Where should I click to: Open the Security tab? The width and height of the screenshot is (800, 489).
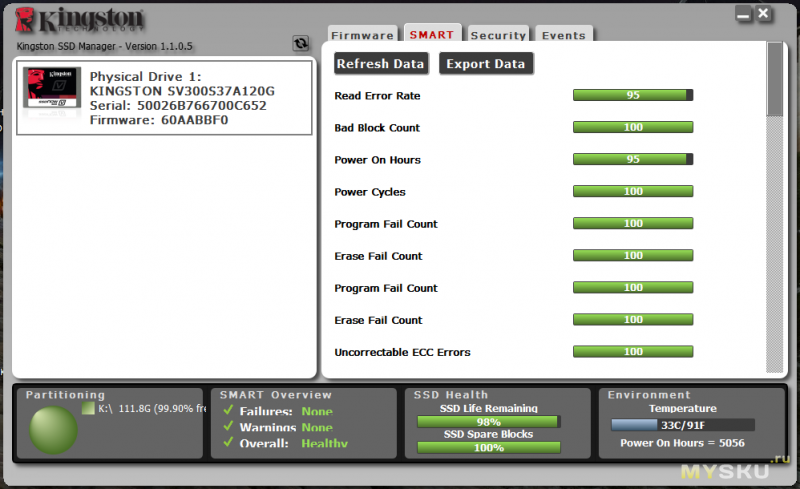pyautogui.click(x=498, y=34)
